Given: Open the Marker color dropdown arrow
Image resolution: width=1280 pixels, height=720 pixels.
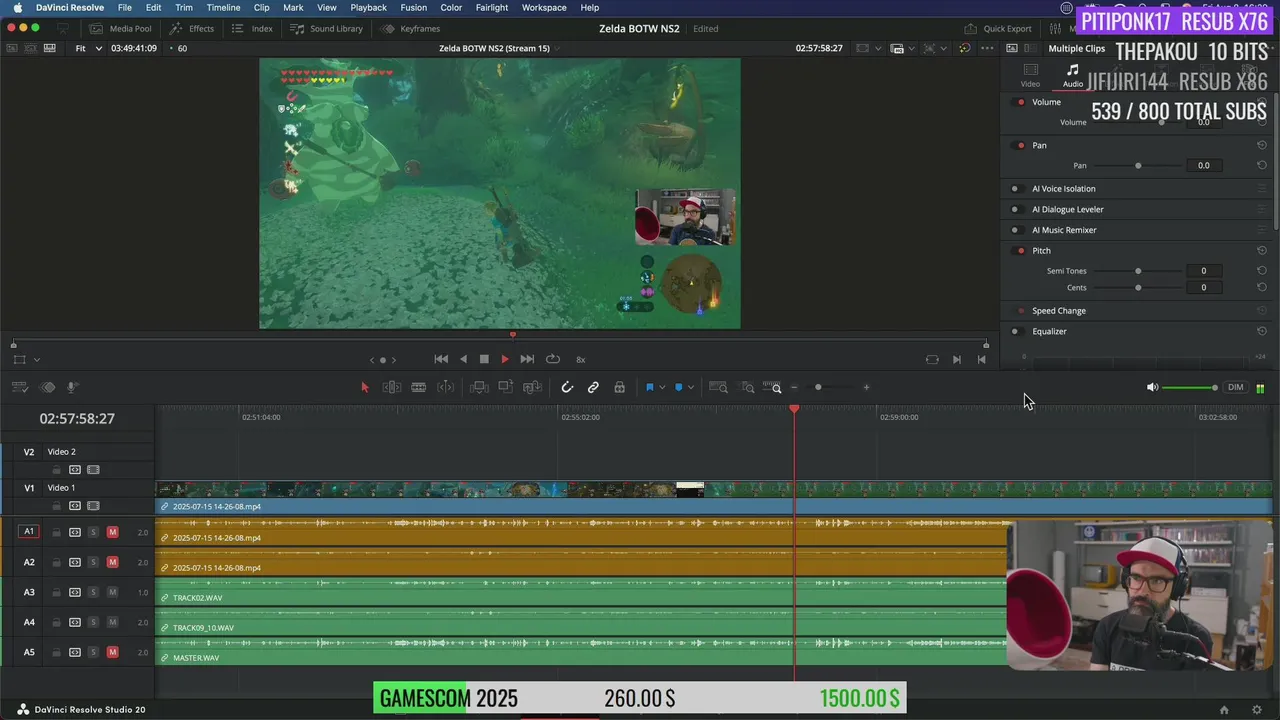Looking at the screenshot, I should tap(691, 388).
